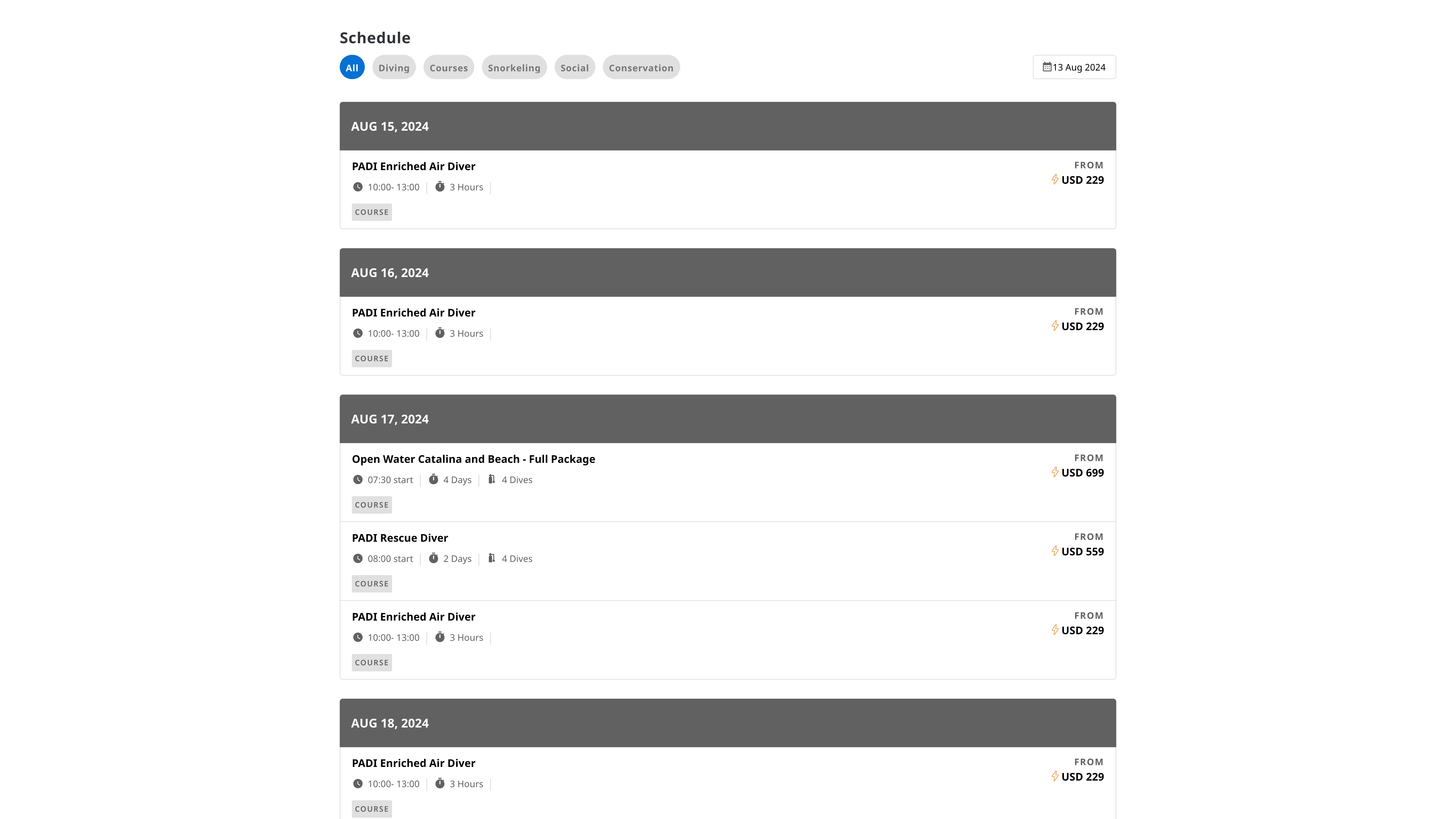Screen dimensions: 1456x819
Task: Click the calendar icon in date picker
Action: (1047, 67)
